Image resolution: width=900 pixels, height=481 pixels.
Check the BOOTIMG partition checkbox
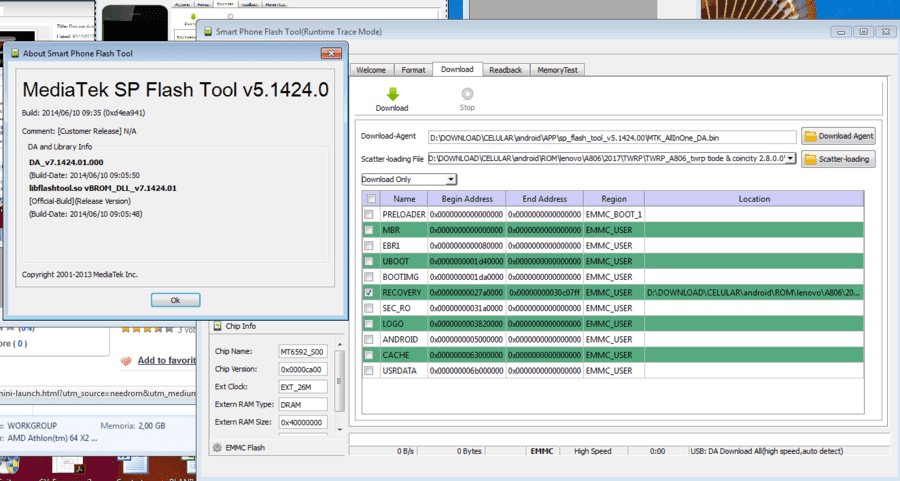[369, 277]
